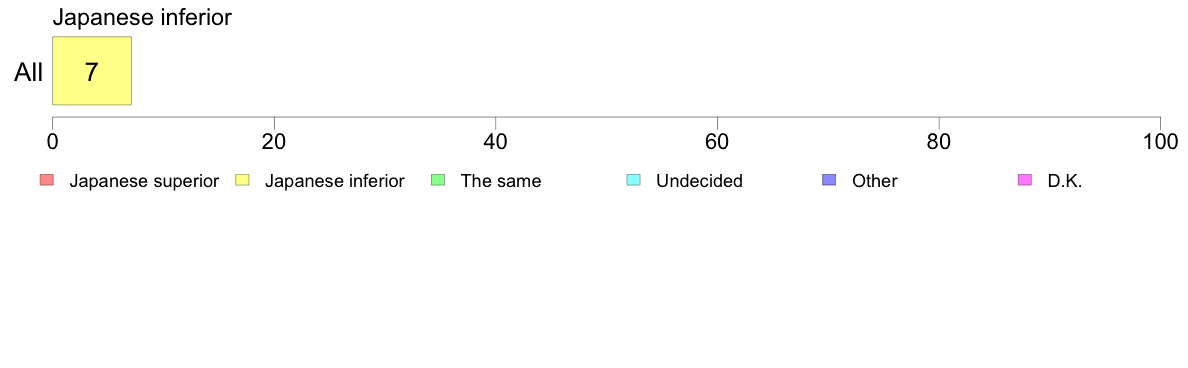Click the blue Other legend swatch

pos(829,180)
